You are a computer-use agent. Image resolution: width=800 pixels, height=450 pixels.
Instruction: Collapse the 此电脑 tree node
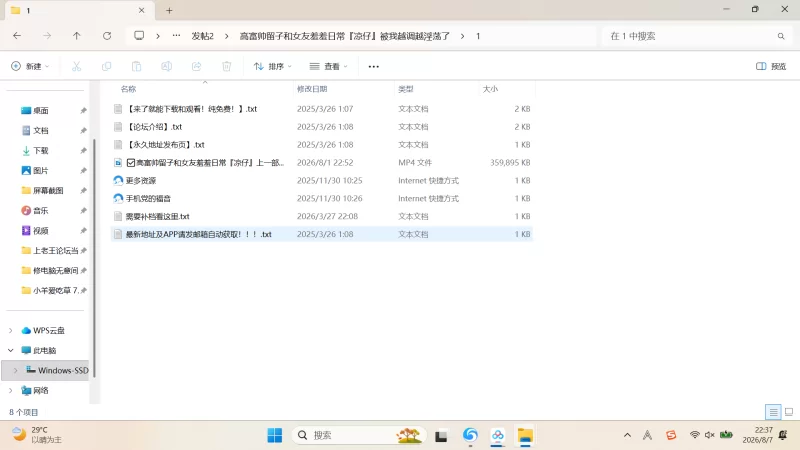[11, 351]
